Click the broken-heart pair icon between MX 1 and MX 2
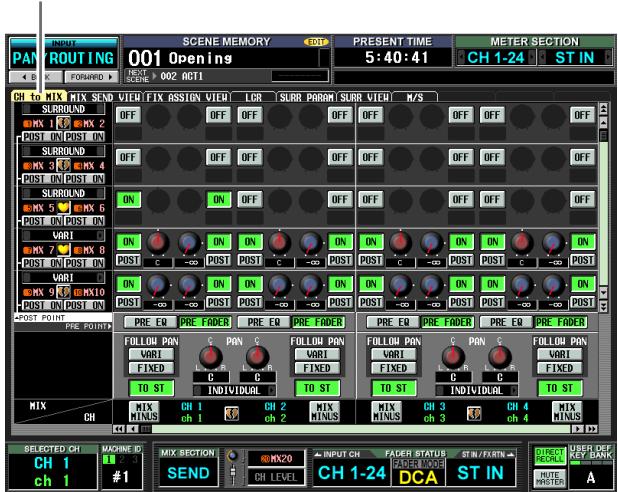The width and height of the screenshot is (618, 492). 63,123
